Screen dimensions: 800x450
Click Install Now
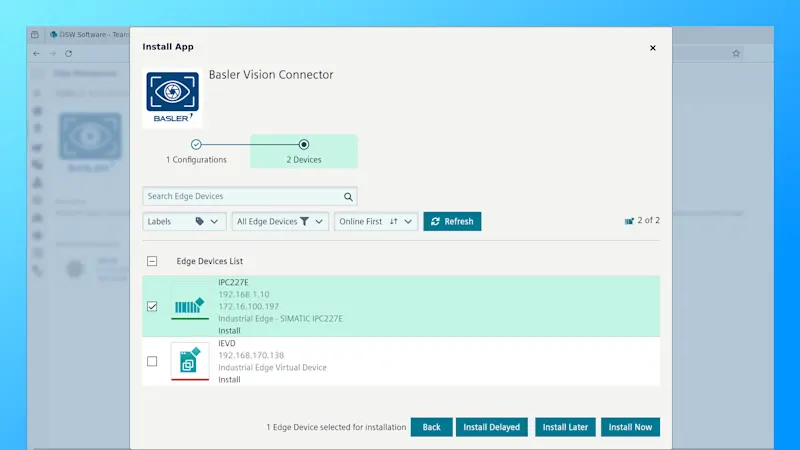pyautogui.click(x=630, y=427)
